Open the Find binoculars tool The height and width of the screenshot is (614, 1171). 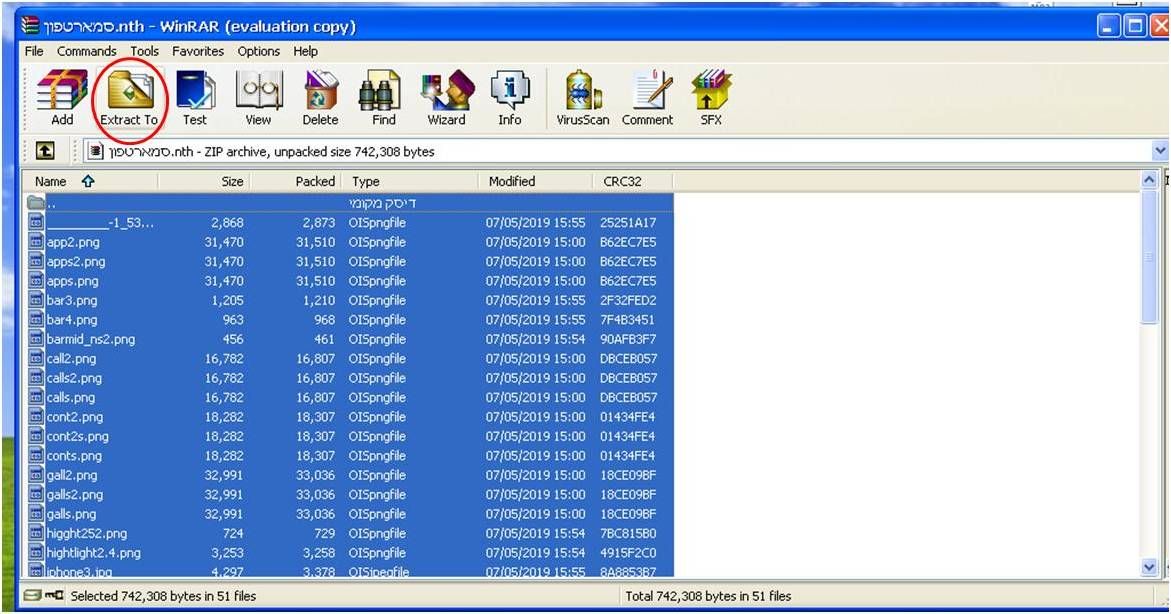point(384,98)
